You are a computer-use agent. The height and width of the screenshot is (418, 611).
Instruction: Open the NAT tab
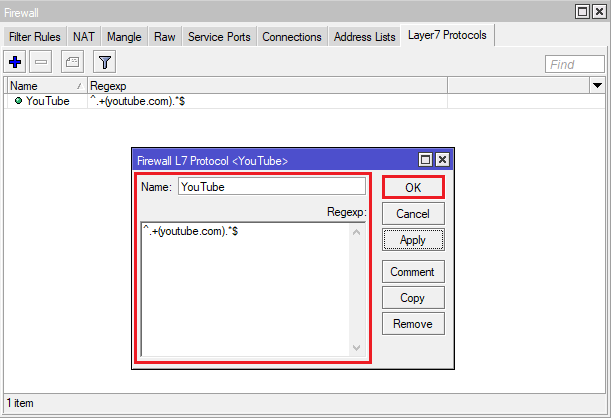point(84,37)
